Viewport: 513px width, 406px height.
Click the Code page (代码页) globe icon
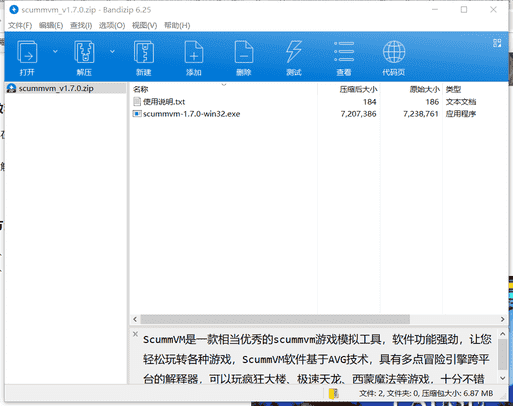(394, 52)
